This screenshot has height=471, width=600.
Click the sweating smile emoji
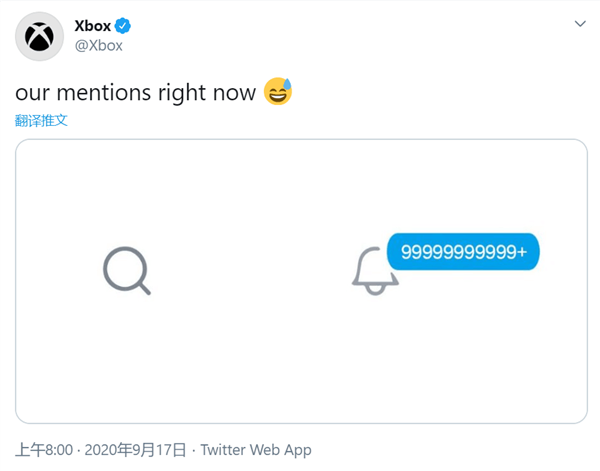278,93
